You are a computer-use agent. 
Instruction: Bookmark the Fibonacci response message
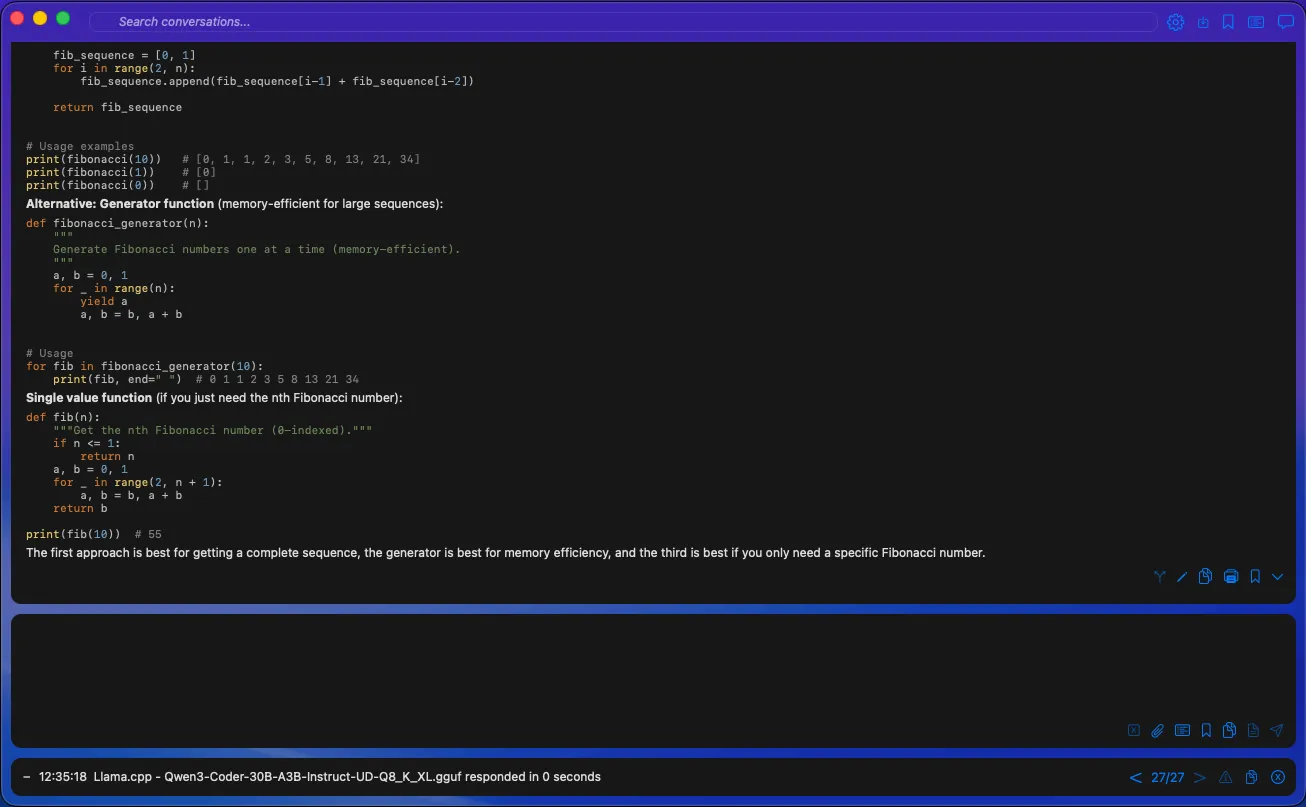tap(1255, 576)
